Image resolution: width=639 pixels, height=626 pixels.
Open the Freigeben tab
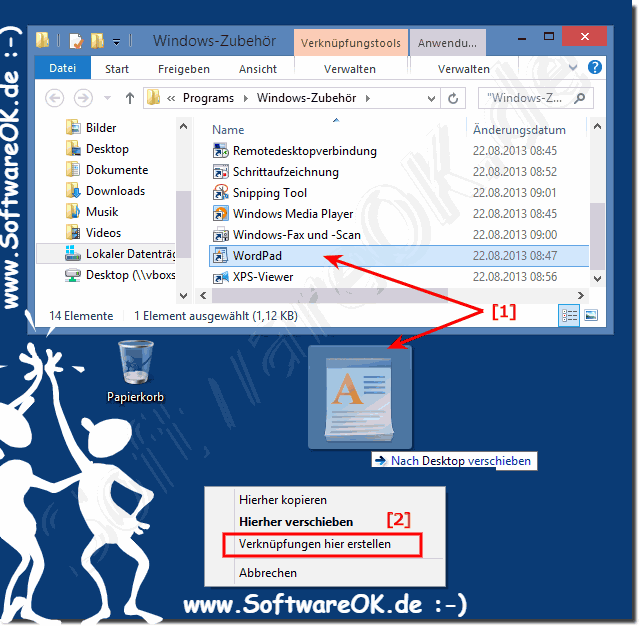pyautogui.click(x=184, y=69)
